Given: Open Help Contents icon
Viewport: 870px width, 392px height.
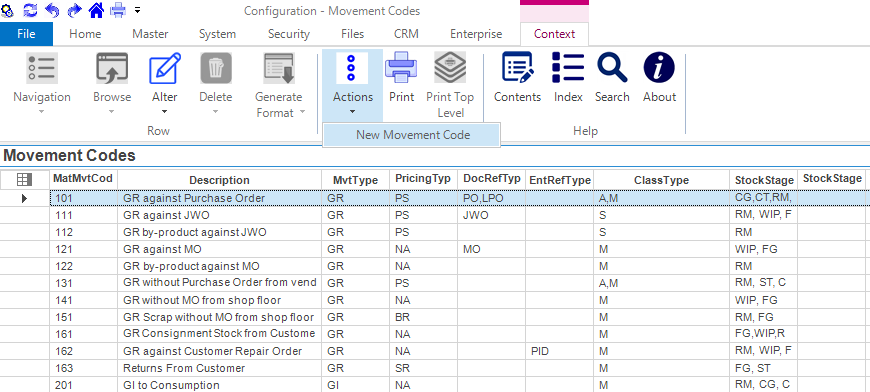Looking at the screenshot, I should coord(518,68).
